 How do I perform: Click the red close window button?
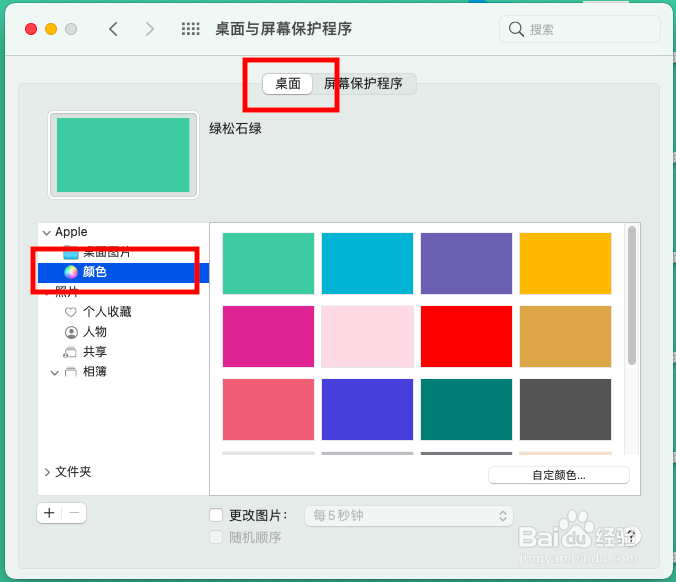(31, 29)
